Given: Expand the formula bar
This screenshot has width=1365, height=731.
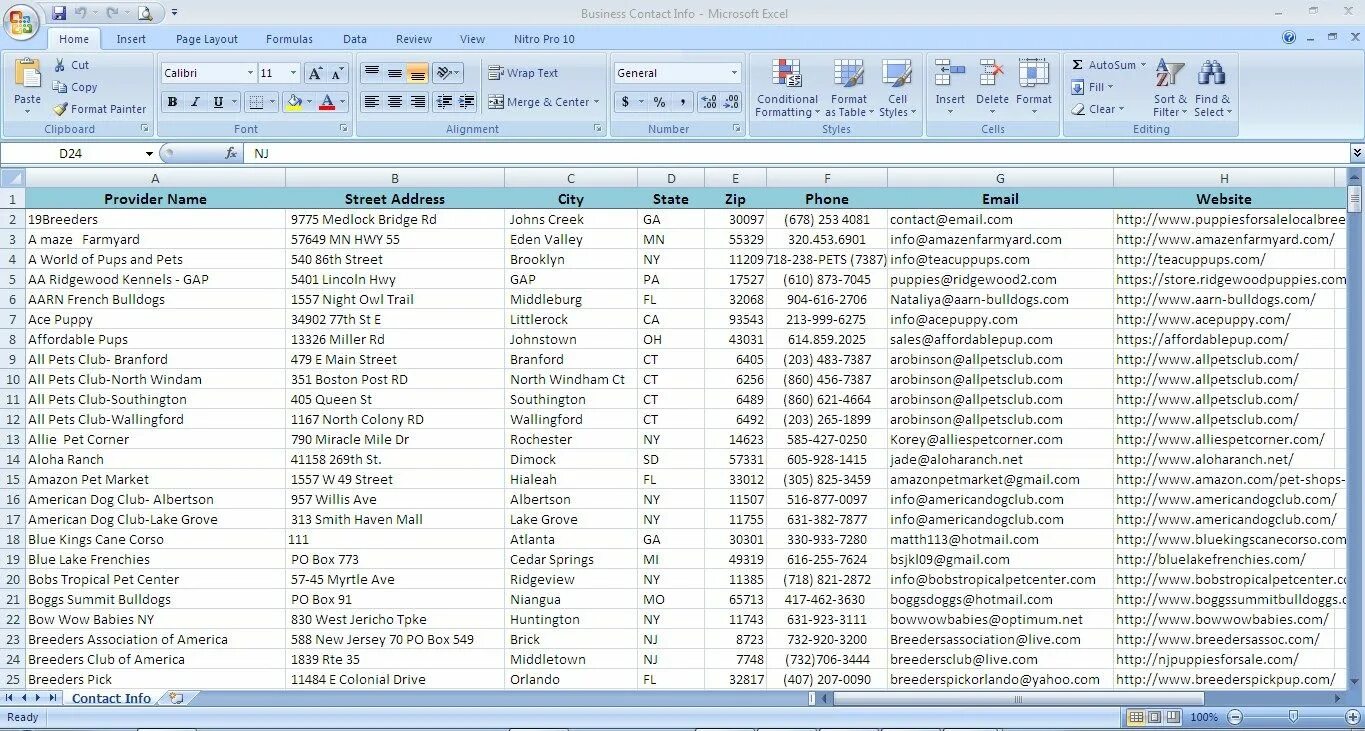Looking at the screenshot, I should (1357, 154).
